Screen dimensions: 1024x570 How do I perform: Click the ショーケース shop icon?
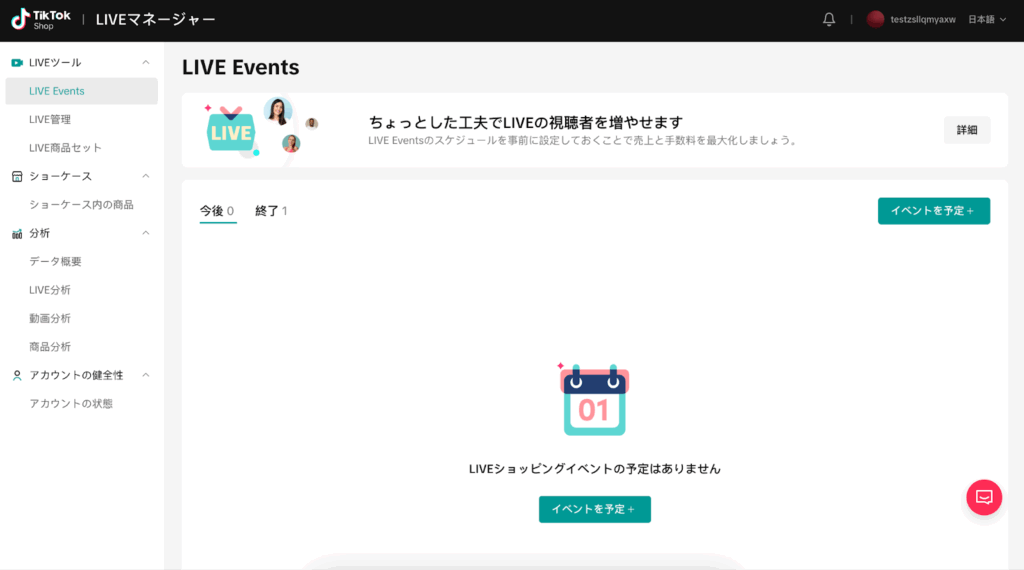pyautogui.click(x=17, y=177)
